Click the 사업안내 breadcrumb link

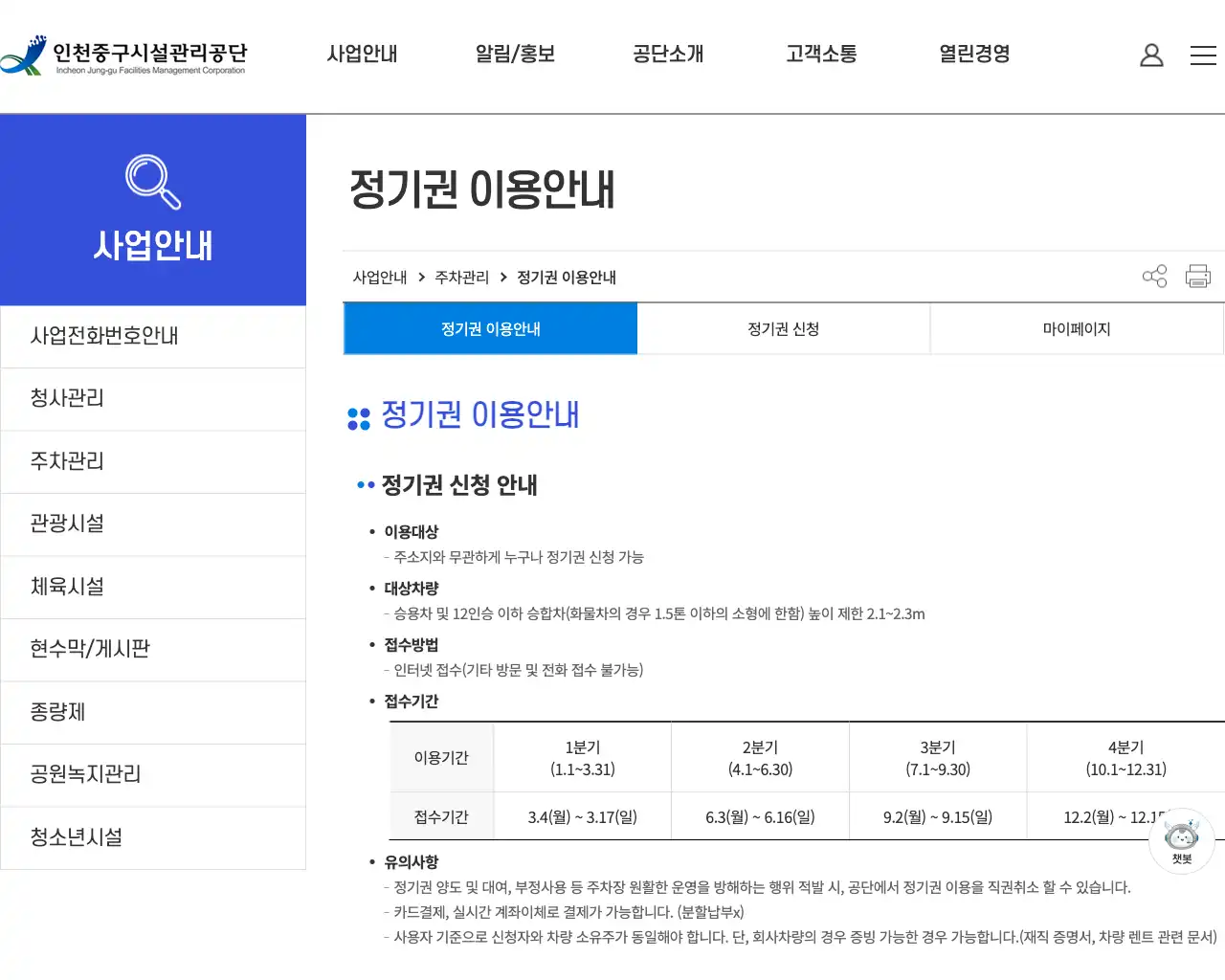[x=380, y=278]
